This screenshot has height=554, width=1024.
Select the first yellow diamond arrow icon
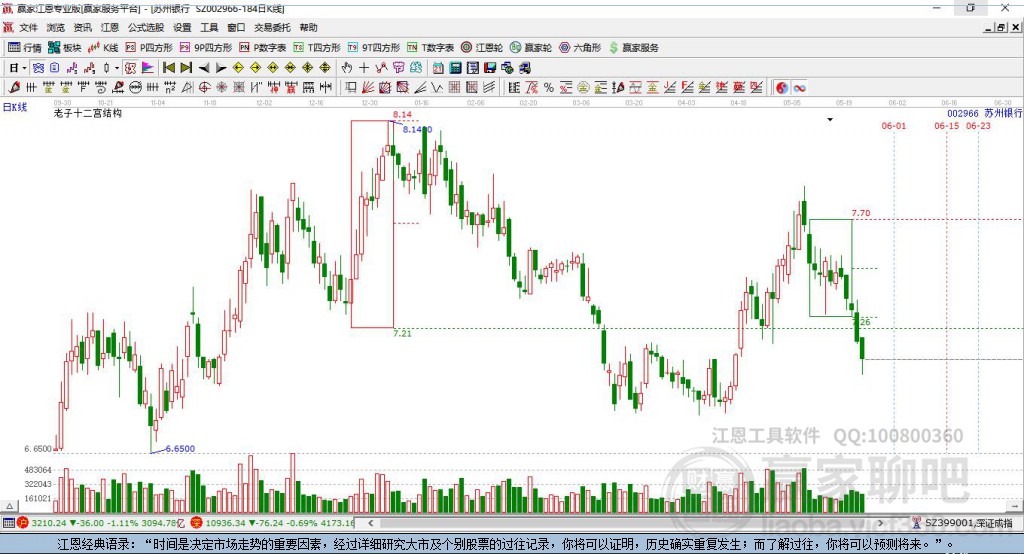point(238,68)
